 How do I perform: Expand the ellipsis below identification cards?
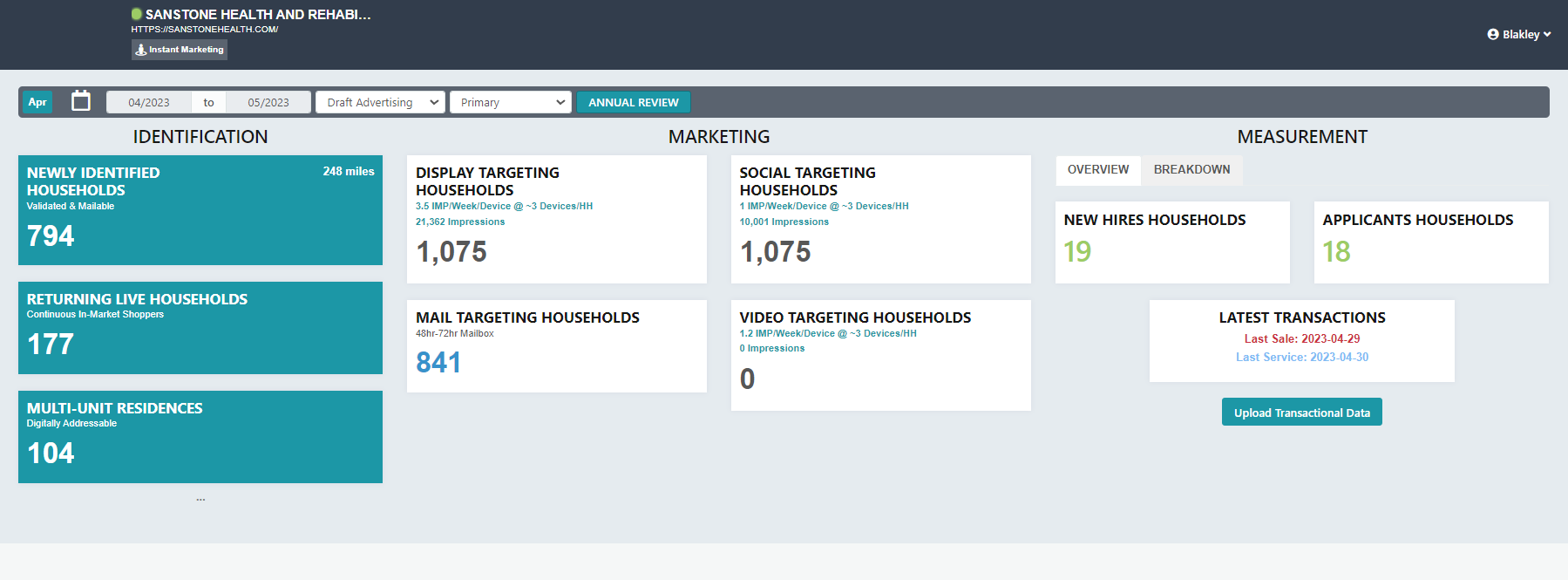tap(200, 500)
